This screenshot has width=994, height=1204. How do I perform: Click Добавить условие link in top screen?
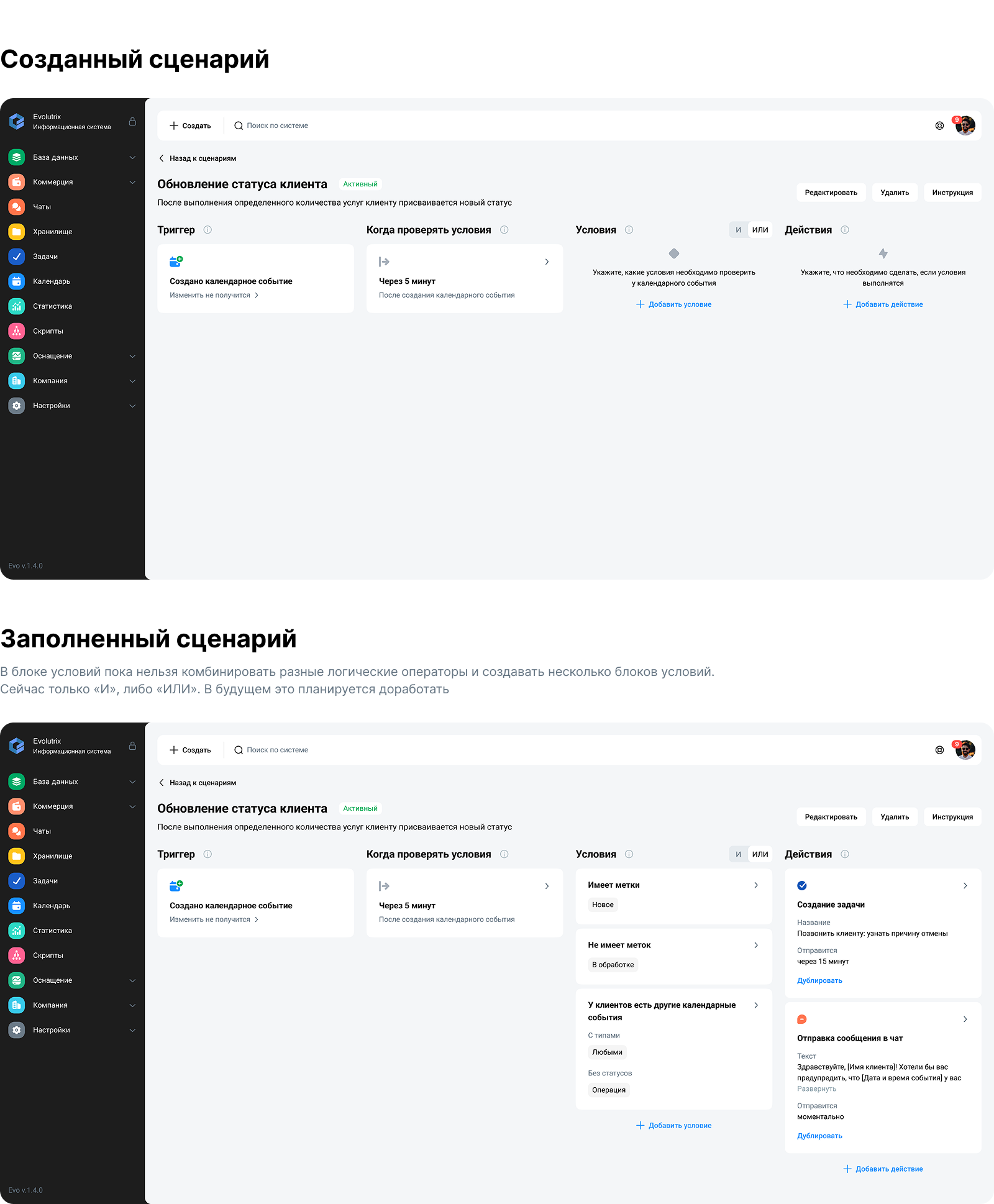(674, 304)
